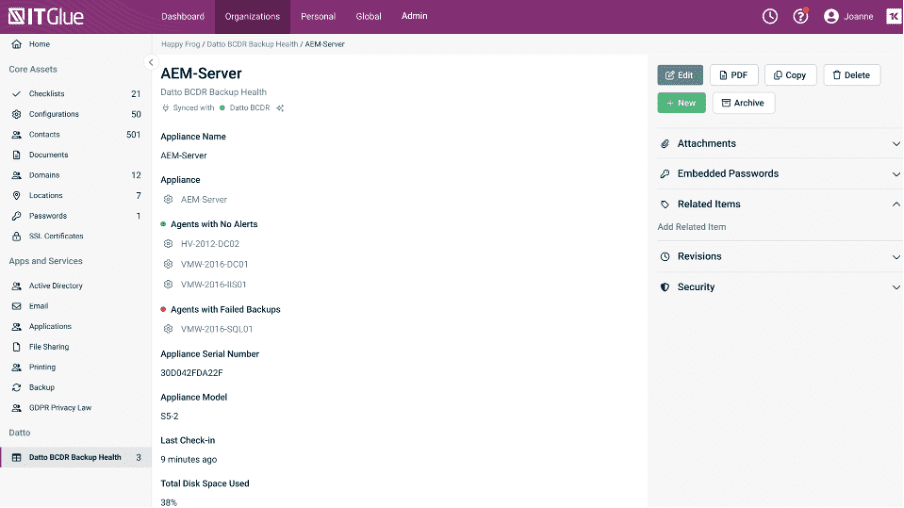Collapse the left sidebar with chevron

[151, 62]
